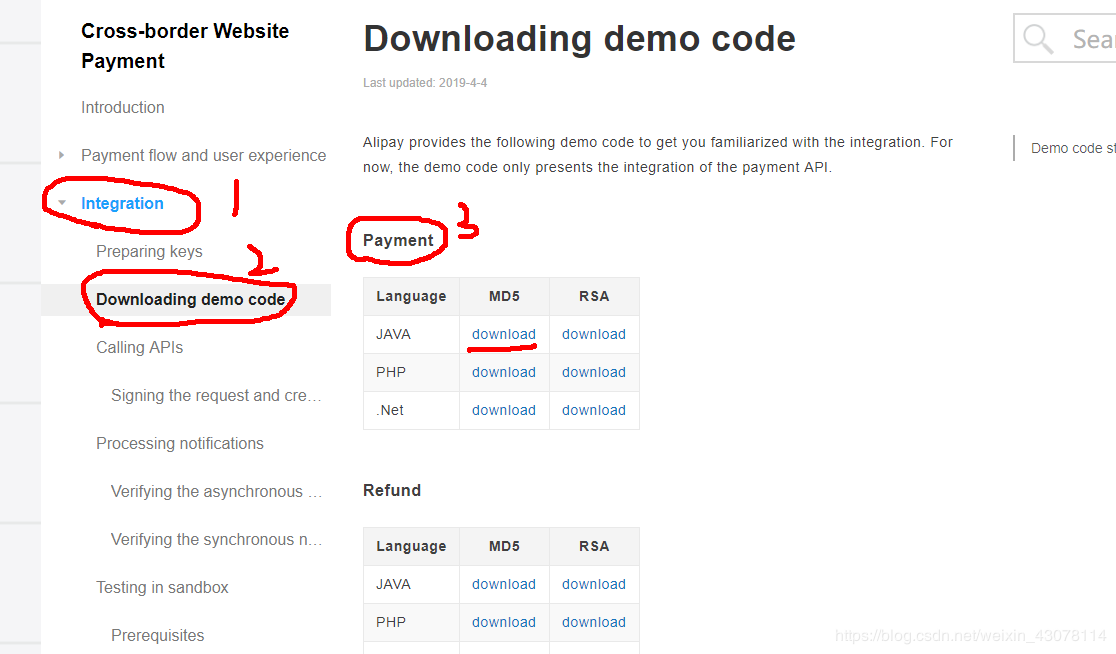The image size is (1116, 654).
Task: Download Refund PHP MD5 demo
Action: [504, 622]
